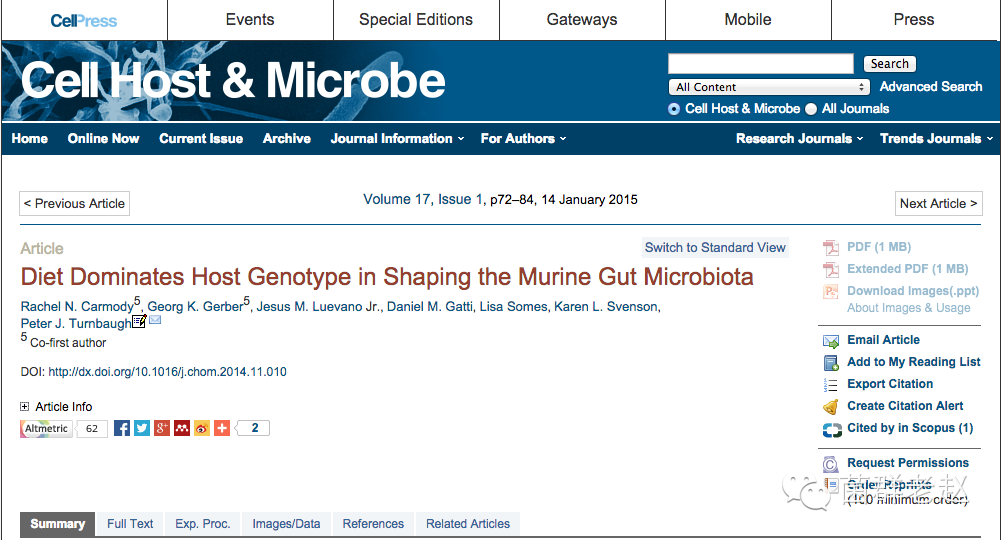Viewport: 1001px width, 540px height.
Task: Click the Google Plus share icon
Action: 162,428
